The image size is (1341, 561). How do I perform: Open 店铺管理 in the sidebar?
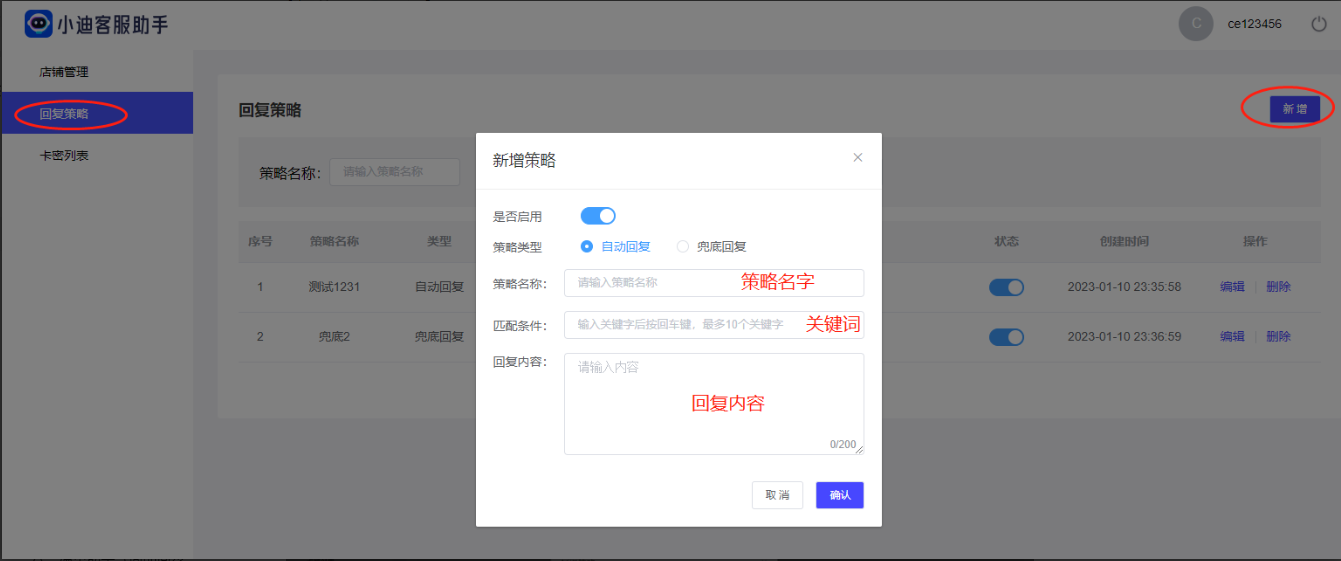point(64,72)
